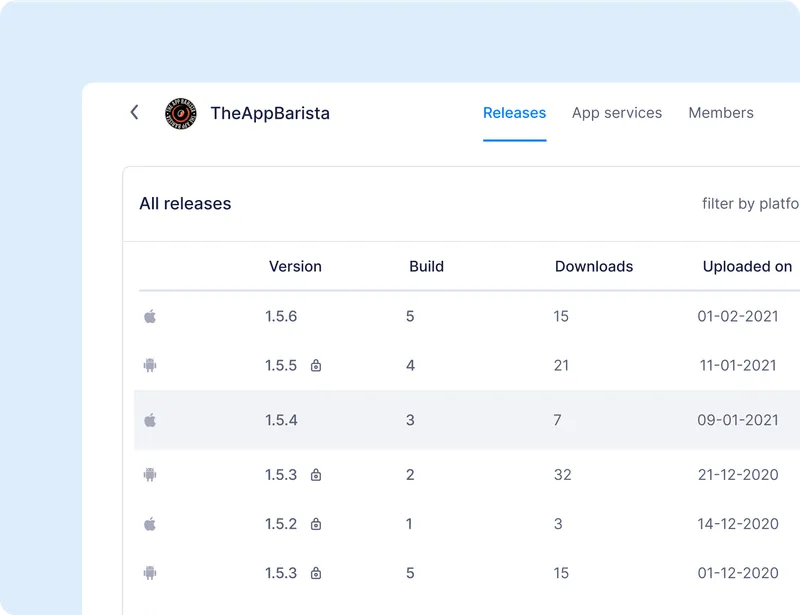This screenshot has width=800, height=615.
Task: Click upload date 01-02-2021
Action: (738, 316)
